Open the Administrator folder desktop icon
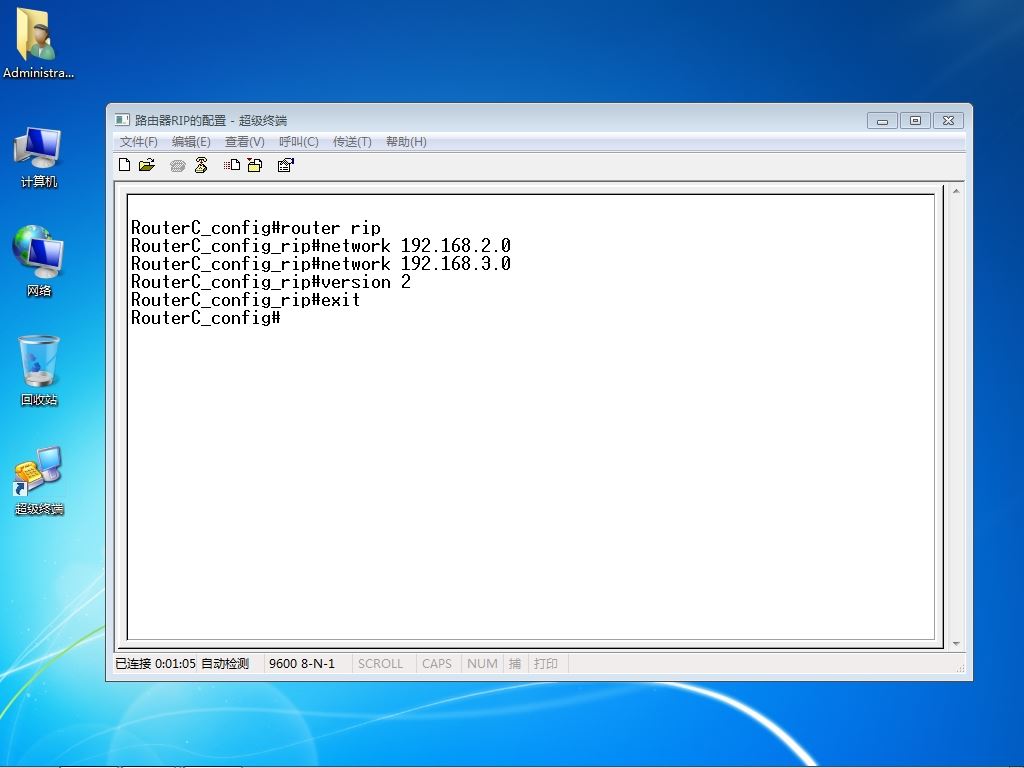 pyautogui.click(x=38, y=43)
